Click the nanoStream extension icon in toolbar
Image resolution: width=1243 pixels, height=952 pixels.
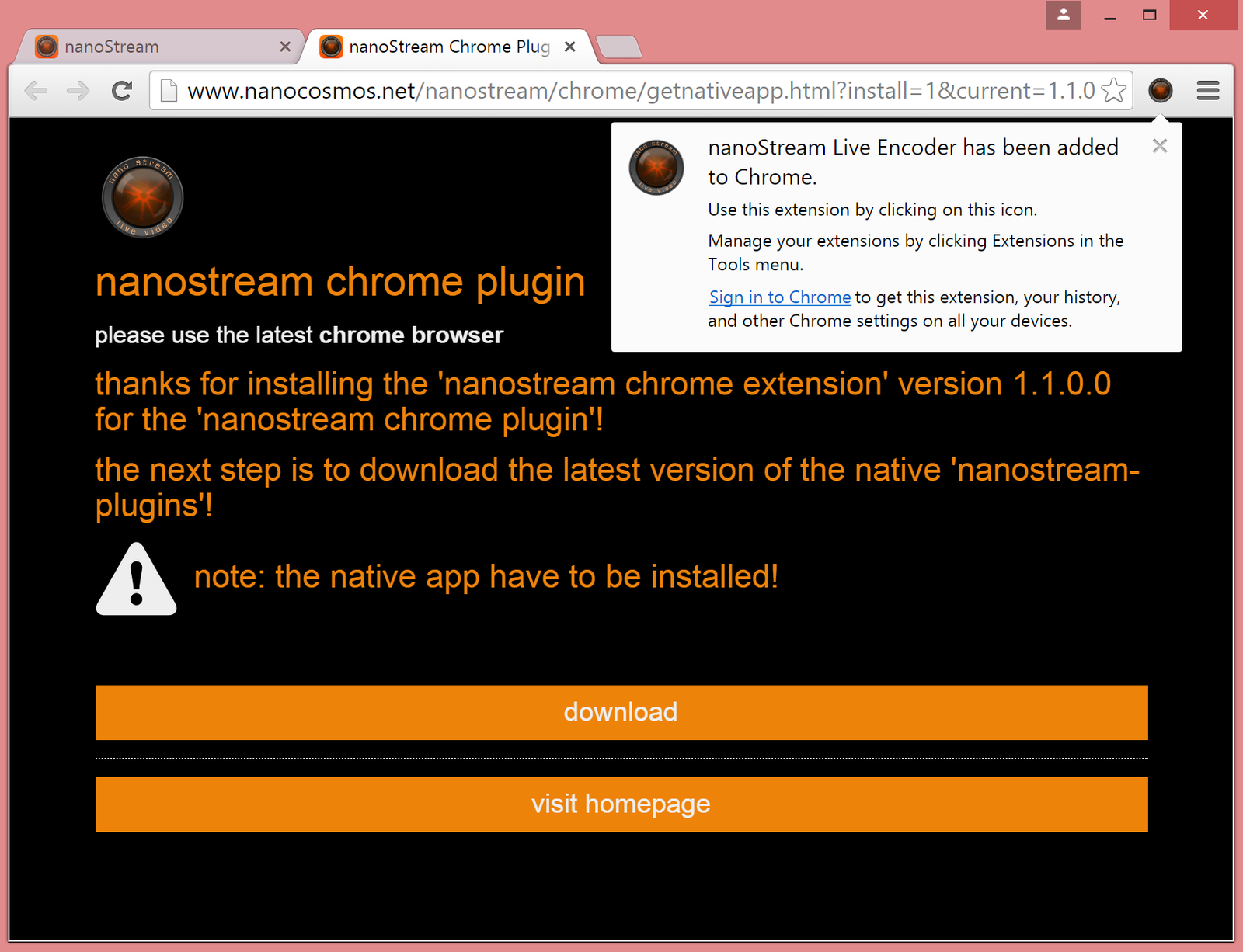coord(1160,91)
